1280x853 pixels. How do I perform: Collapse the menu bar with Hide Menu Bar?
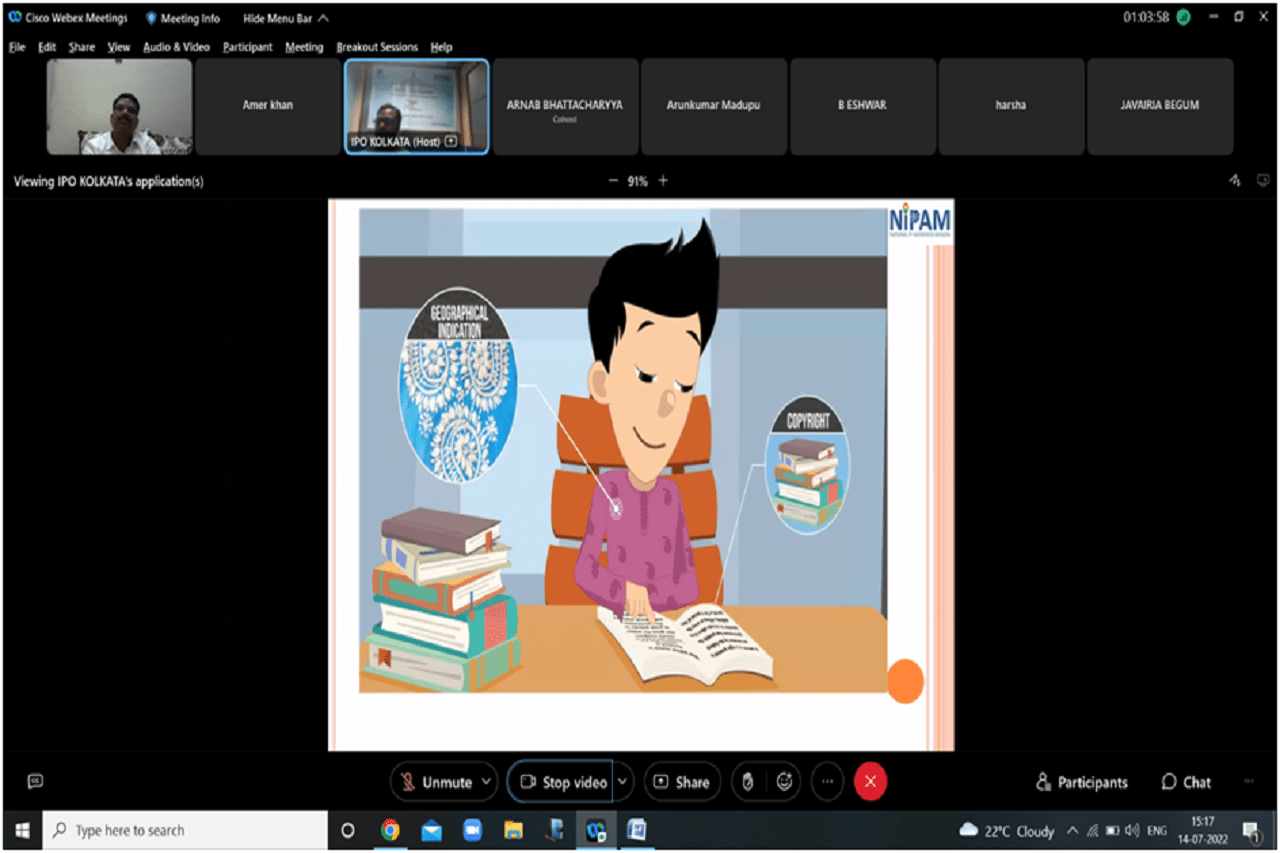click(285, 18)
